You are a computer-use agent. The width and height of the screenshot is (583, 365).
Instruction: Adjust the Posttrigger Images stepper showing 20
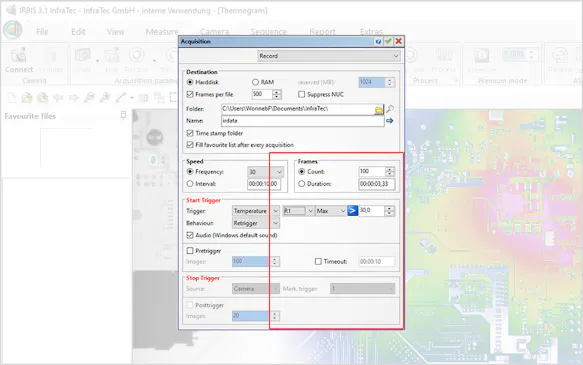275,316
